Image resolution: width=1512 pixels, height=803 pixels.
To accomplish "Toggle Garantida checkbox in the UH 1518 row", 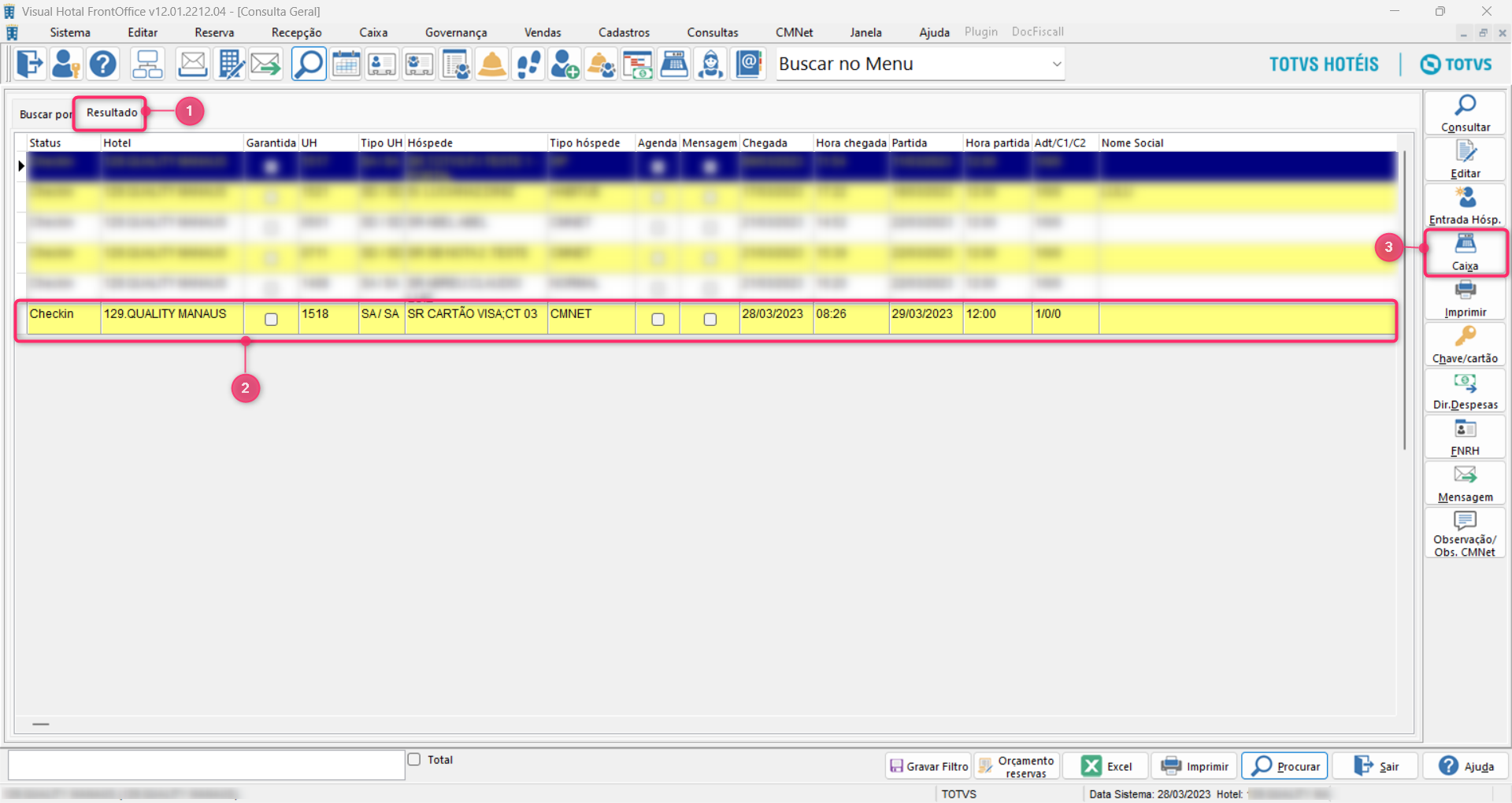I will pos(271,320).
